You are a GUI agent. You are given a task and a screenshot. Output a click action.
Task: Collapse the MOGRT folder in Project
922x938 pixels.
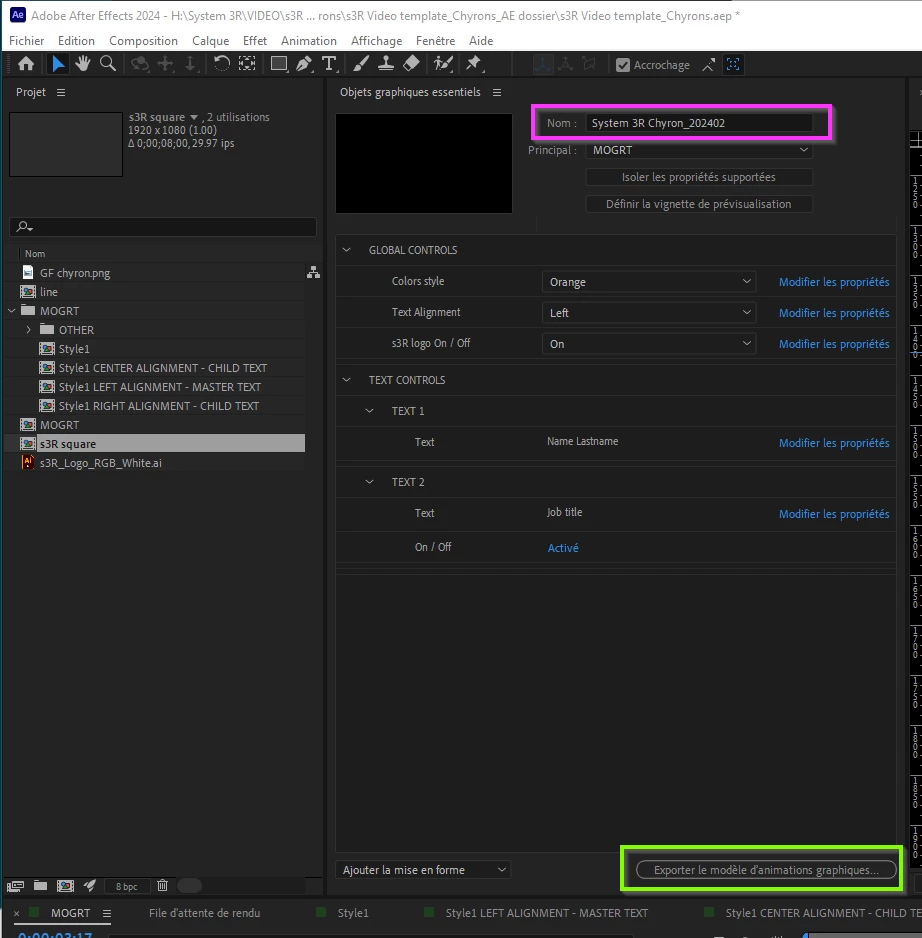pos(11,310)
